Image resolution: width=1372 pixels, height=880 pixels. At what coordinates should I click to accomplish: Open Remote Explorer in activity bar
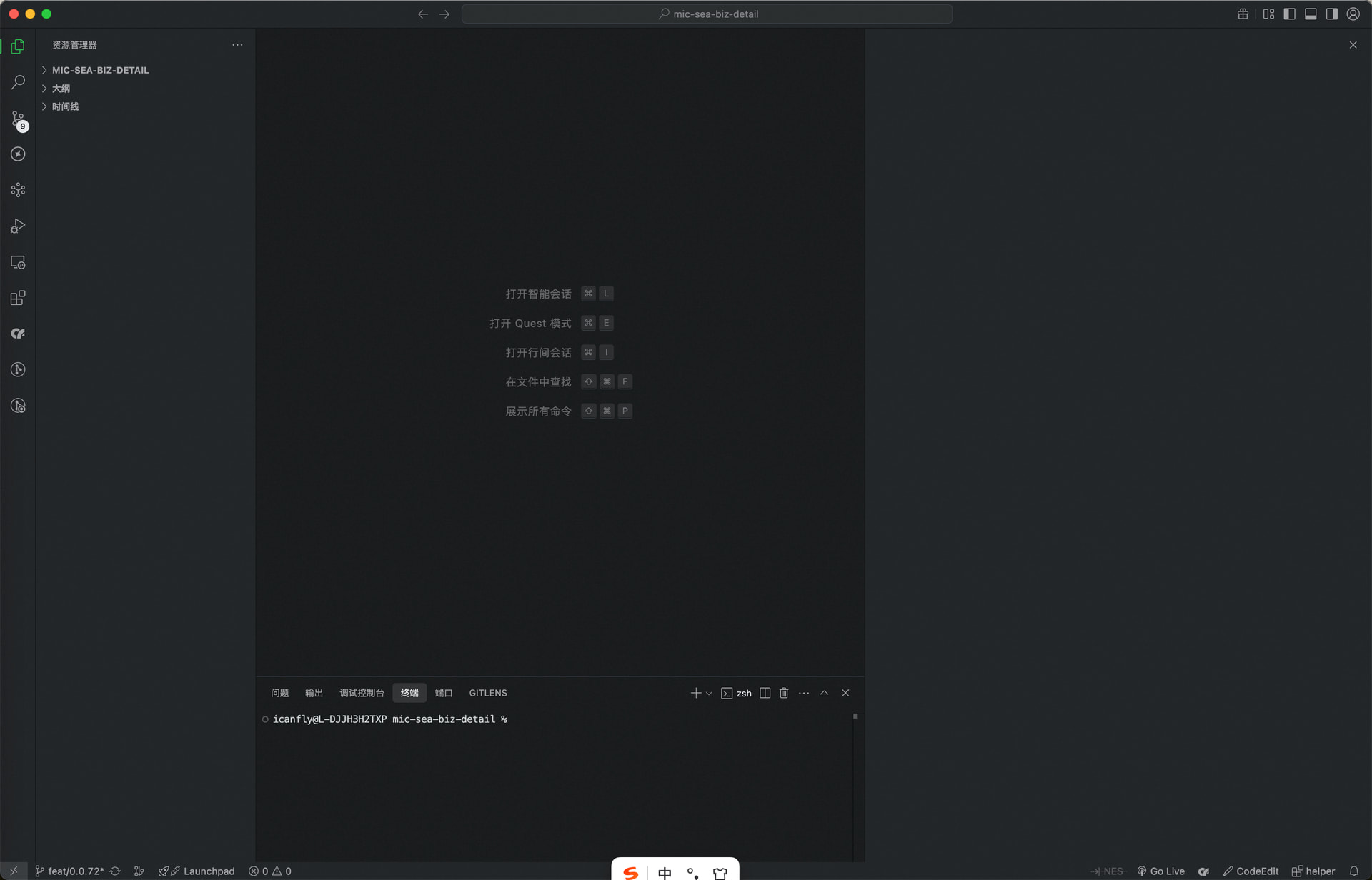(x=18, y=262)
